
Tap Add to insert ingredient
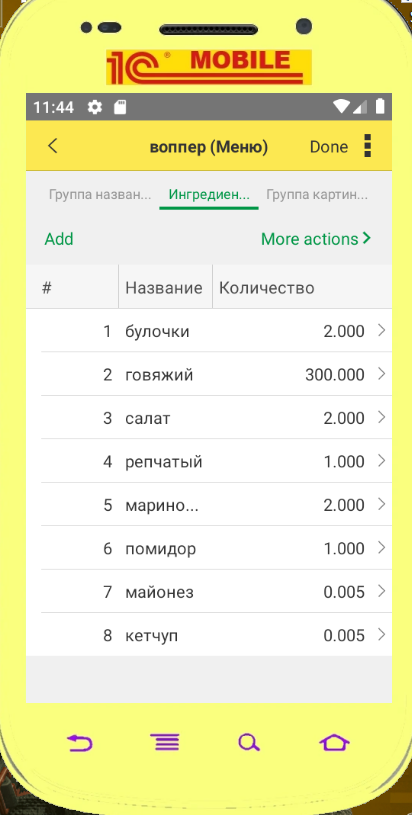pyautogui.click(x=59, y=239)
